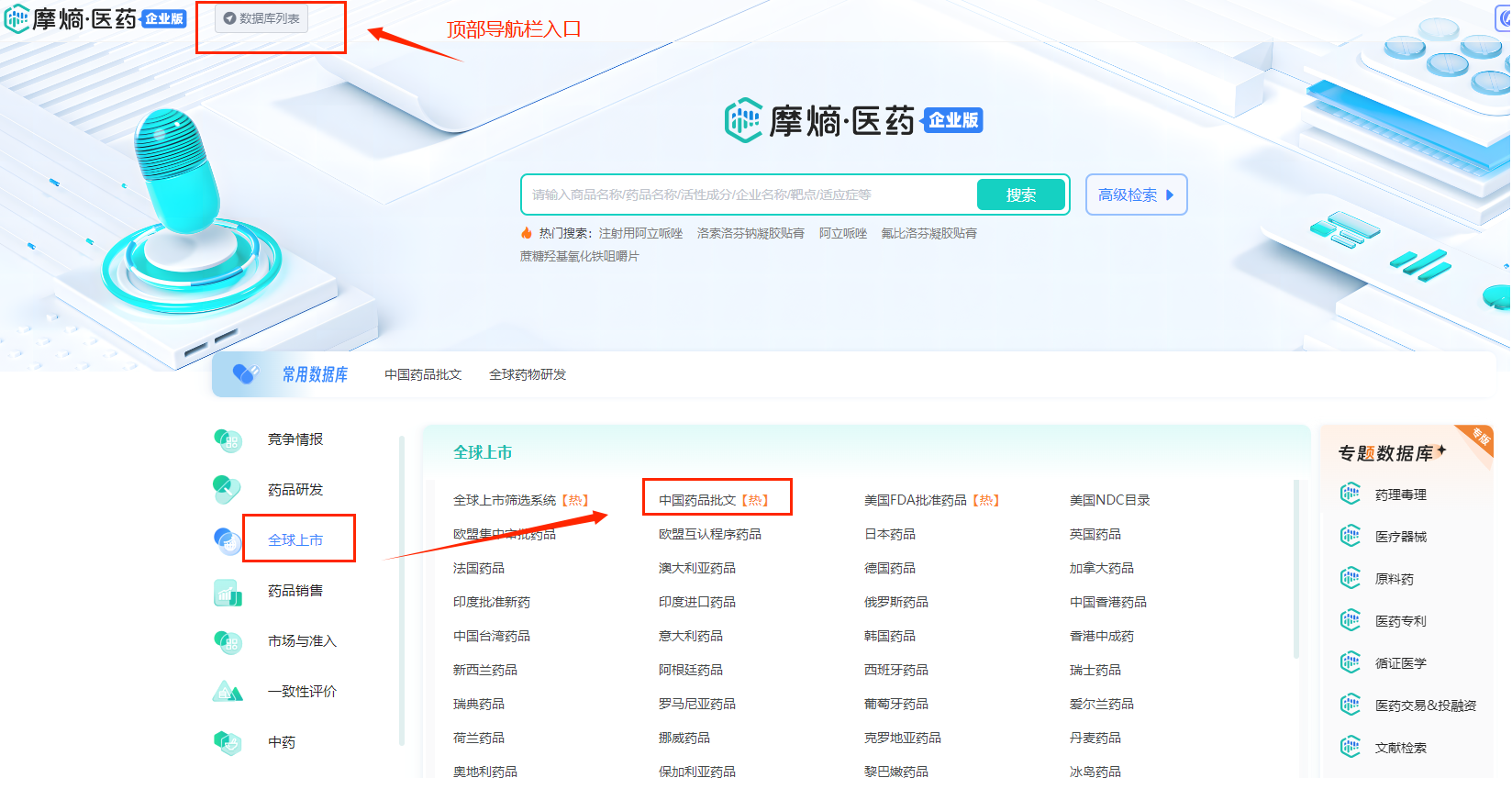
Task: Open 中国香港药品 database
Action: pos(1108,602)
